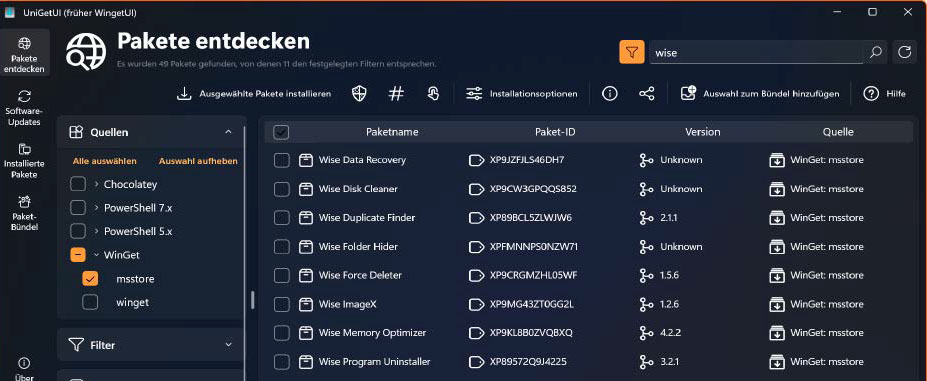The height and width of the screenshot is (381, 927).
Task: Check the PowerShell 5.x source checkbox
Action: point(78,231)
